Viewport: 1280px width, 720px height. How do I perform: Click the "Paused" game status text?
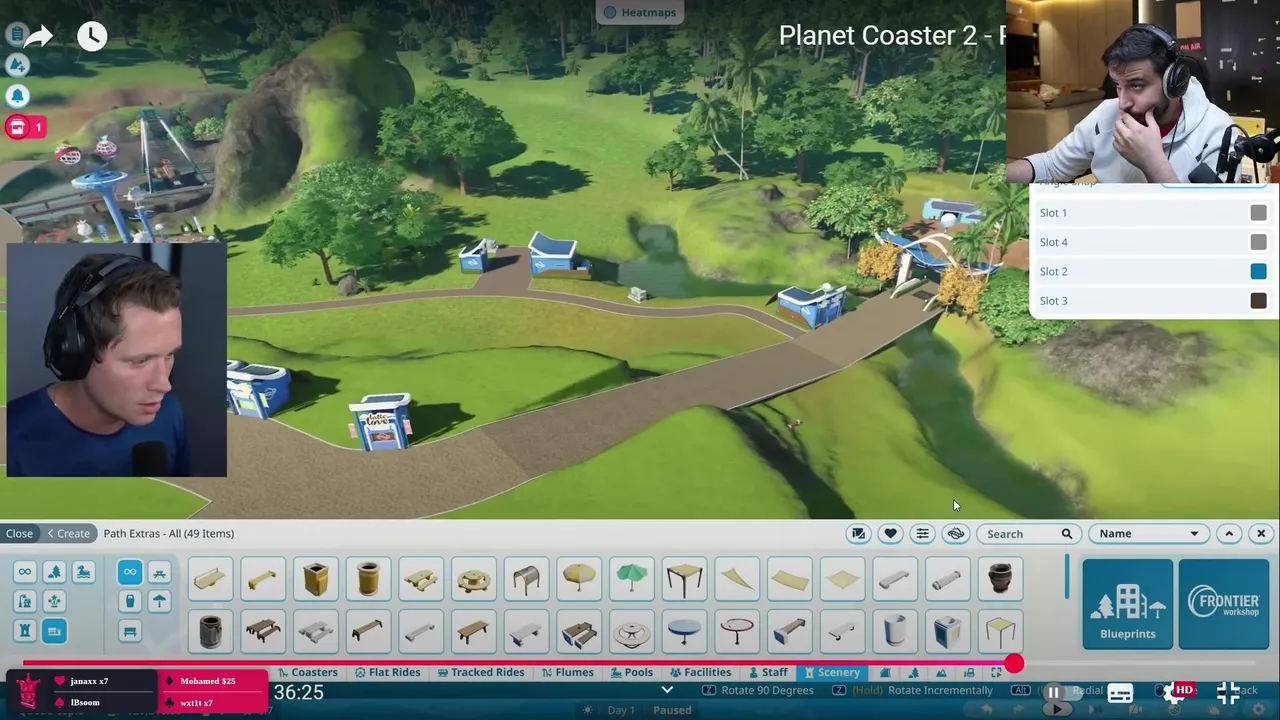(x=672, y=710)
